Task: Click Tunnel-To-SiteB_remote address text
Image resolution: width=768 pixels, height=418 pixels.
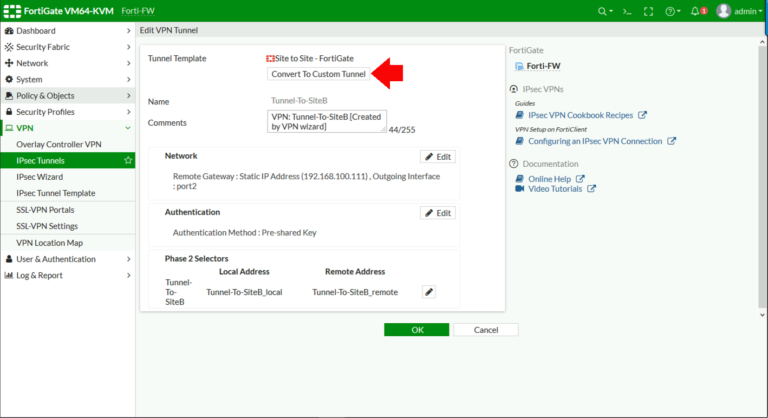Action: pyautogui.click(x=355, y=292)
